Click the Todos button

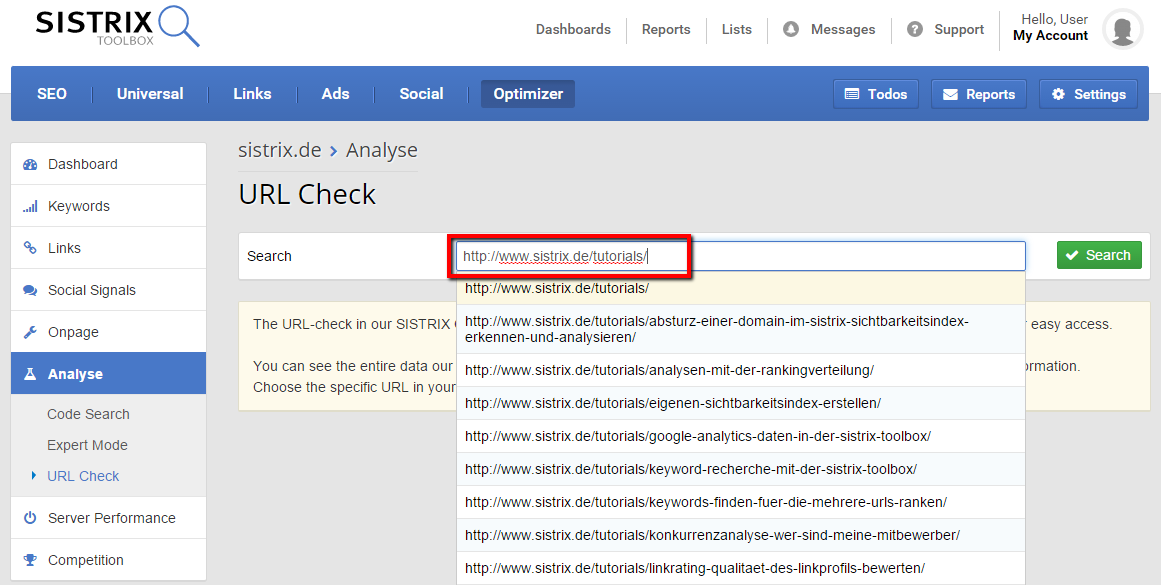pyautogui.click(x=875, y=93)
